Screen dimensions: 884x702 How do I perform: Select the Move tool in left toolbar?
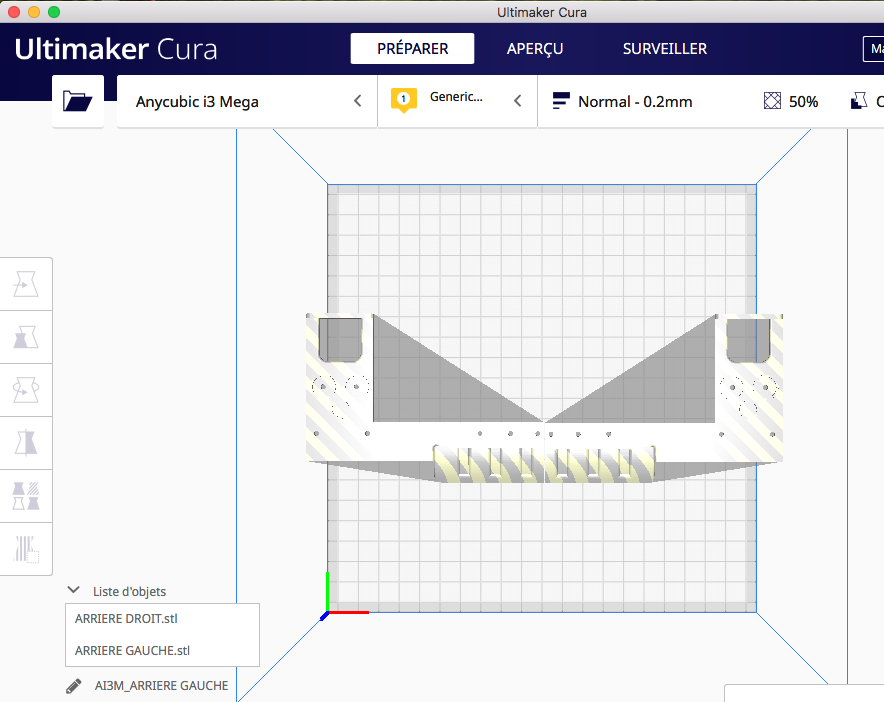click(x=26, y=284)
